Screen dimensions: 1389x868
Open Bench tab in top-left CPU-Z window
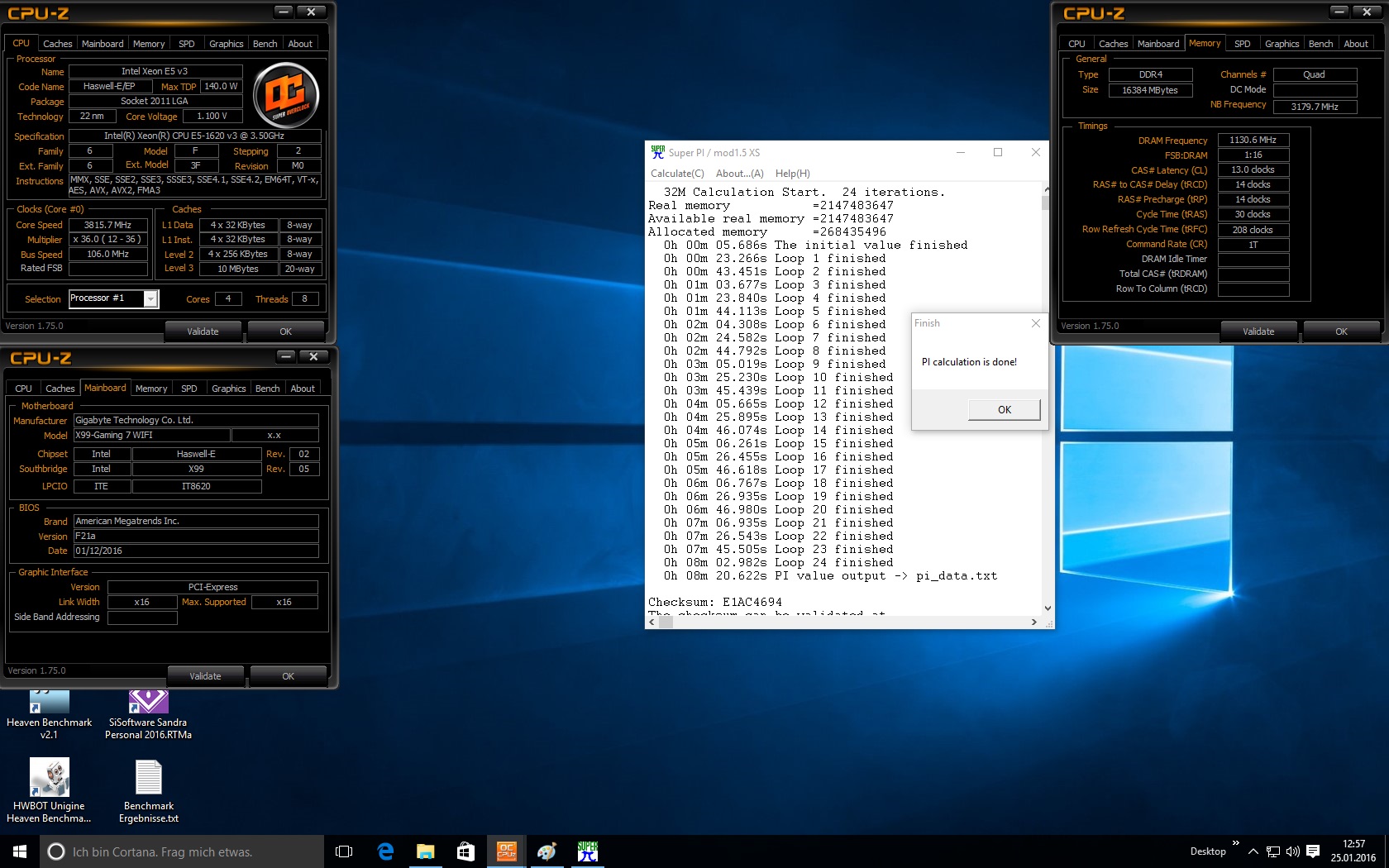265,44
